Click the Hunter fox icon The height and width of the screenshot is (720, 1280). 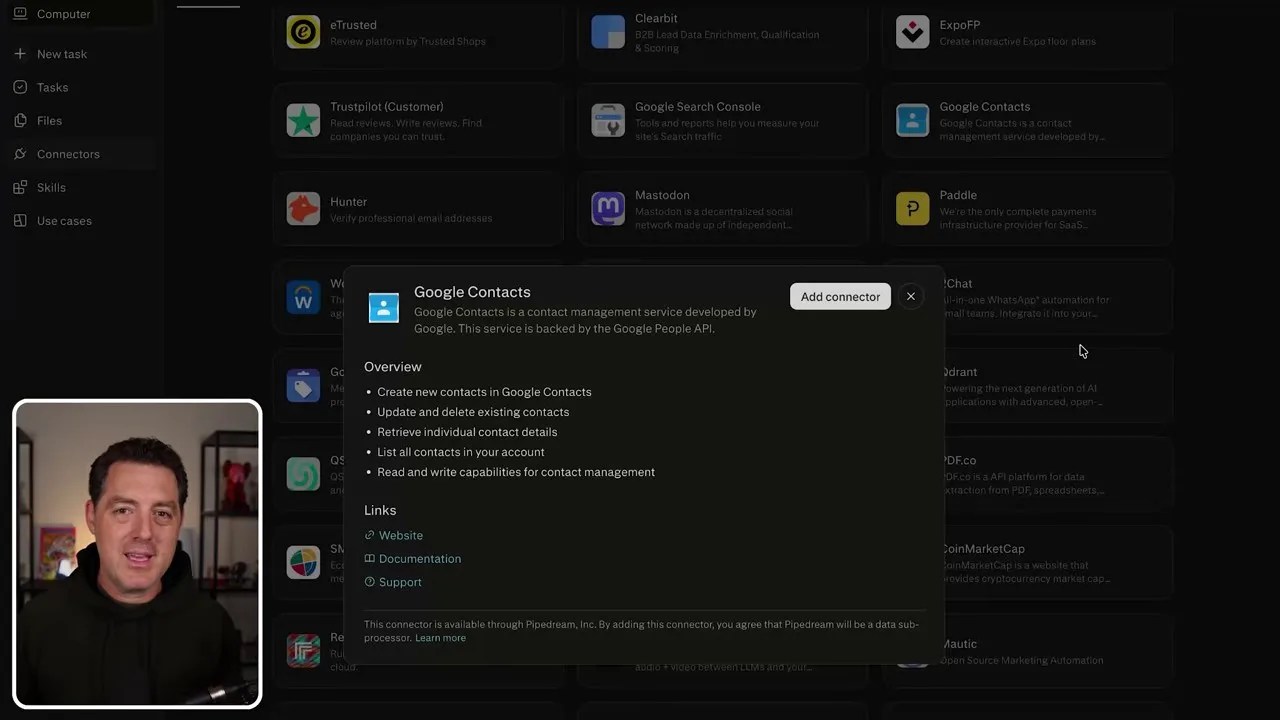coord(303,208)
